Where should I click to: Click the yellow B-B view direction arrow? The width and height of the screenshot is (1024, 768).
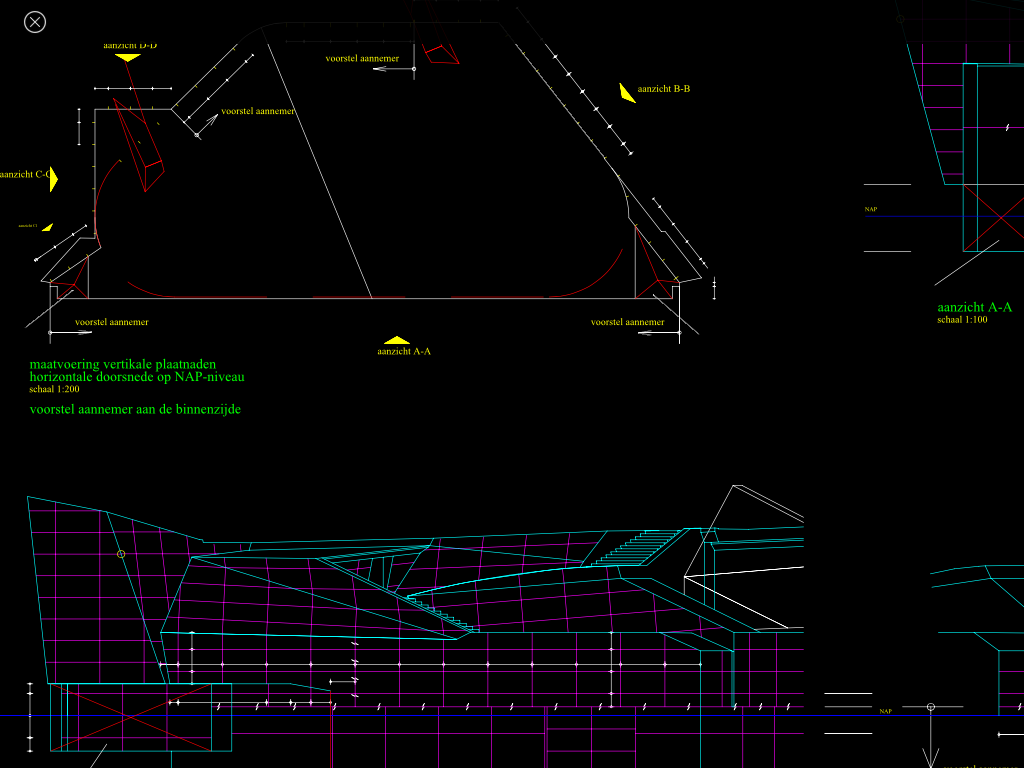[x=626, y=93]
